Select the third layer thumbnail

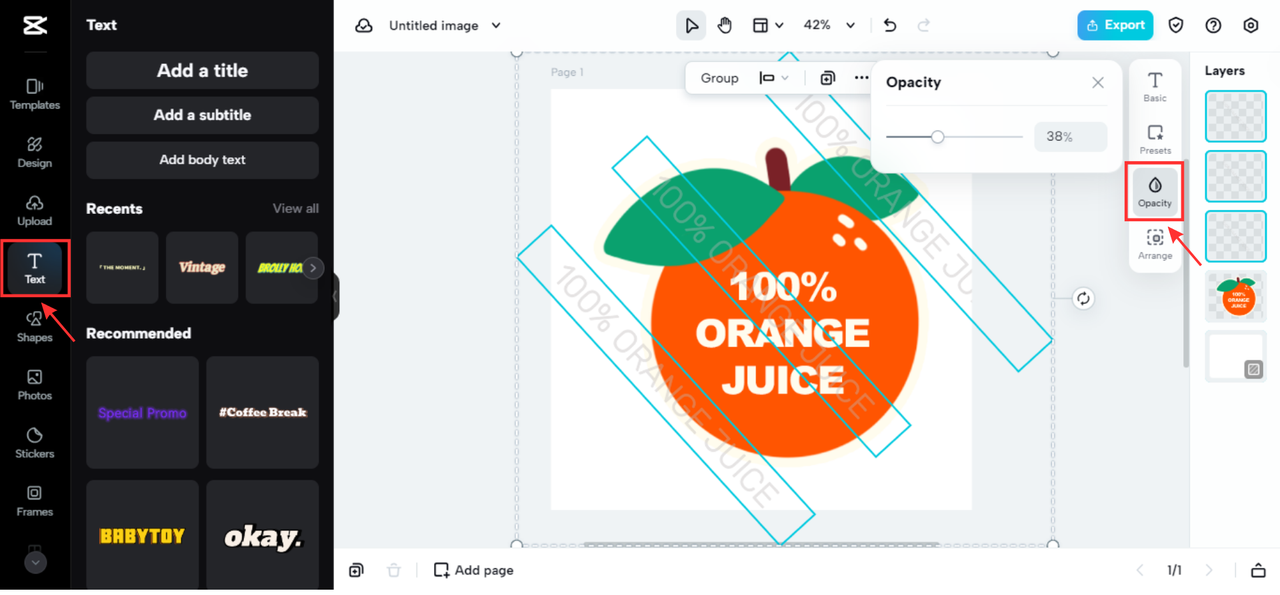[1236, 236]
